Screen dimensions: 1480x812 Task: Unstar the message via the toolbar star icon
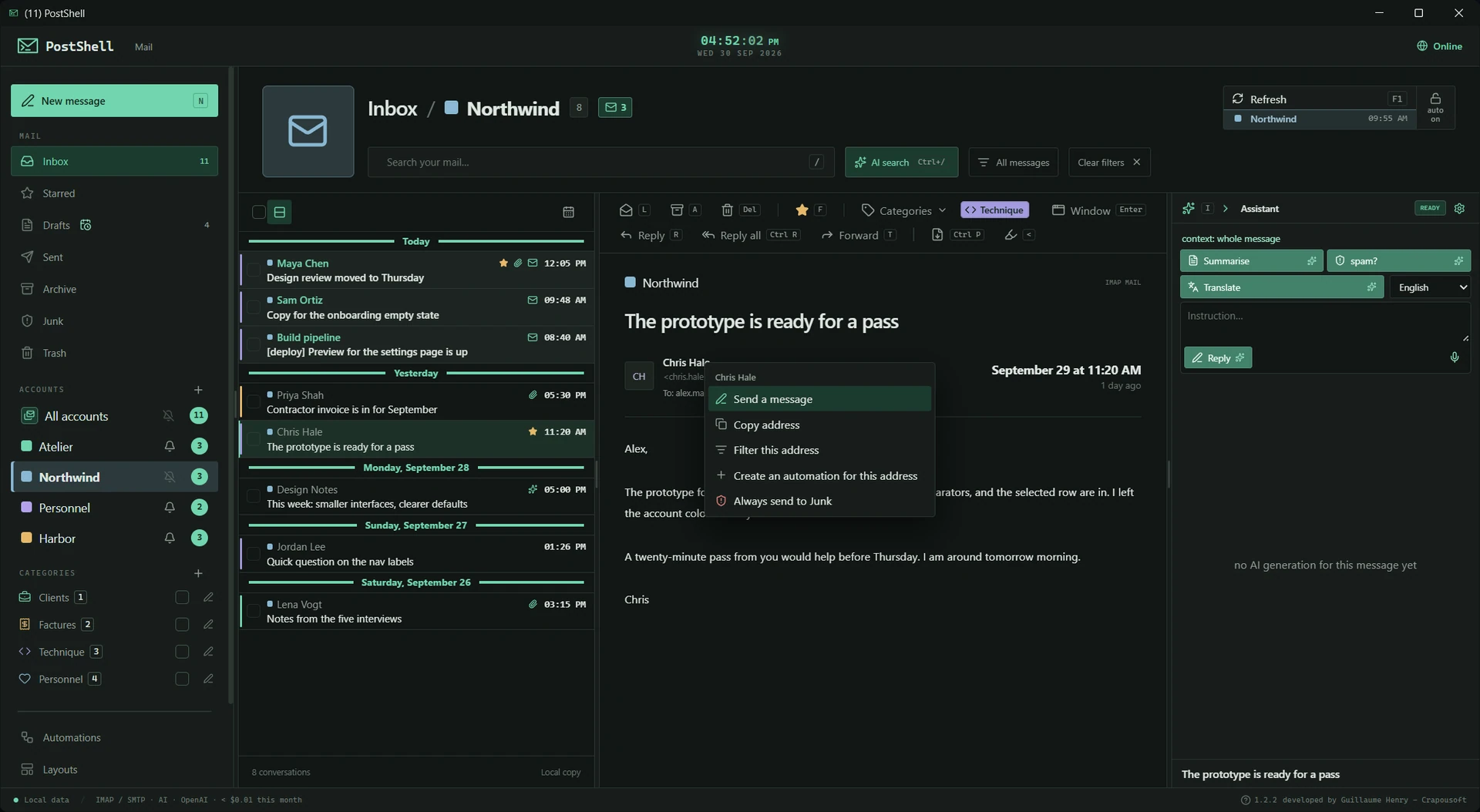point(802,210)
